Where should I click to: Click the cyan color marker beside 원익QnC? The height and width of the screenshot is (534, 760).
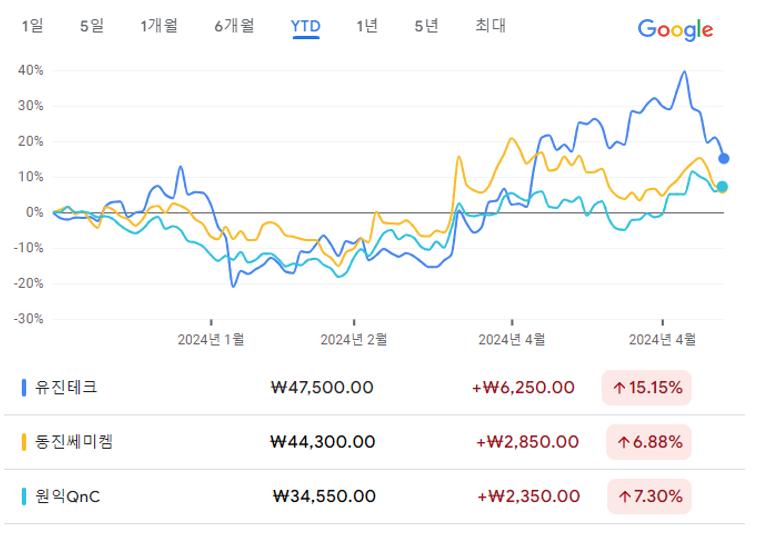pos(24,497)
